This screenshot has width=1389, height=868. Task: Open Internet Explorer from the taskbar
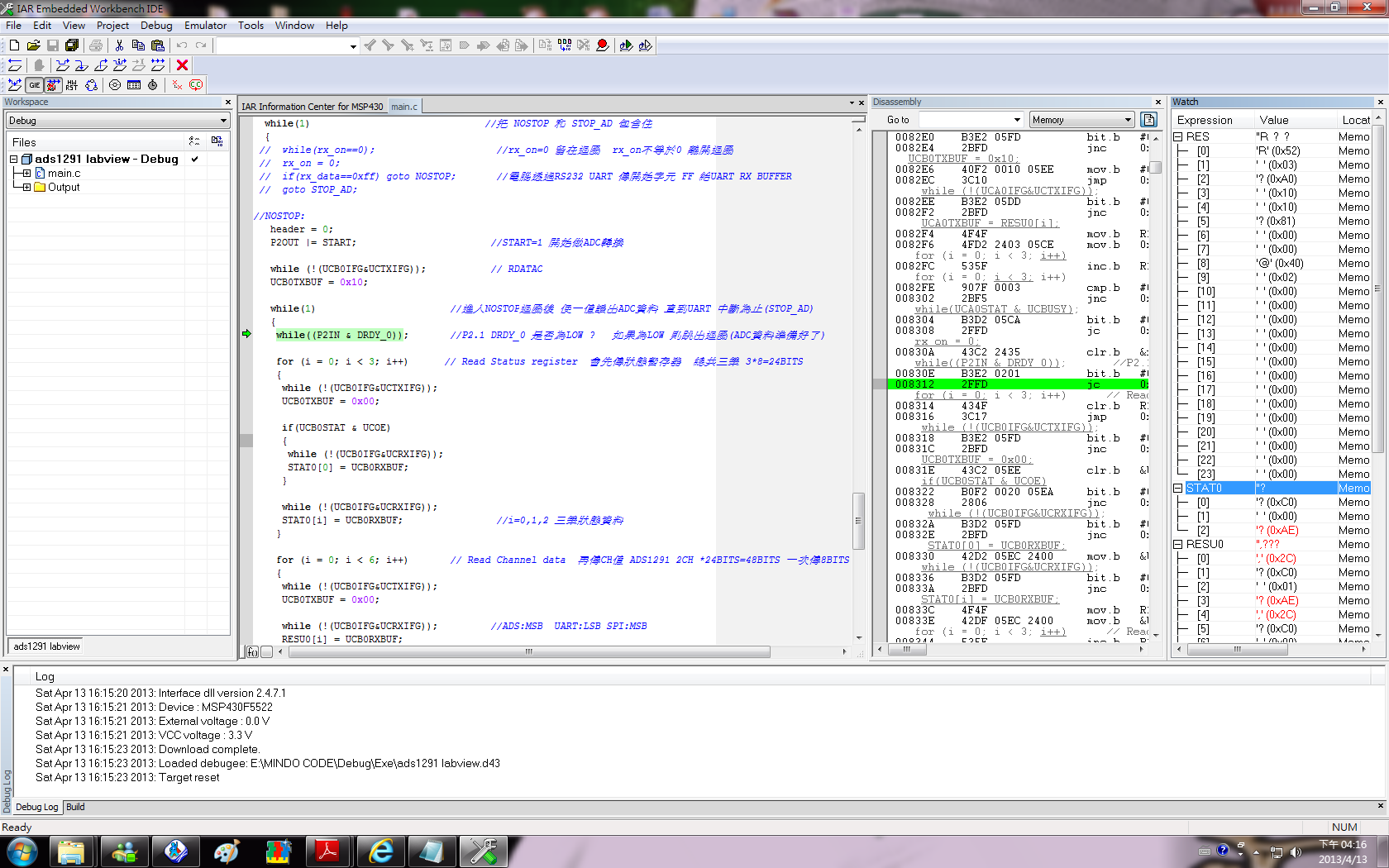[x=381, y=851]
